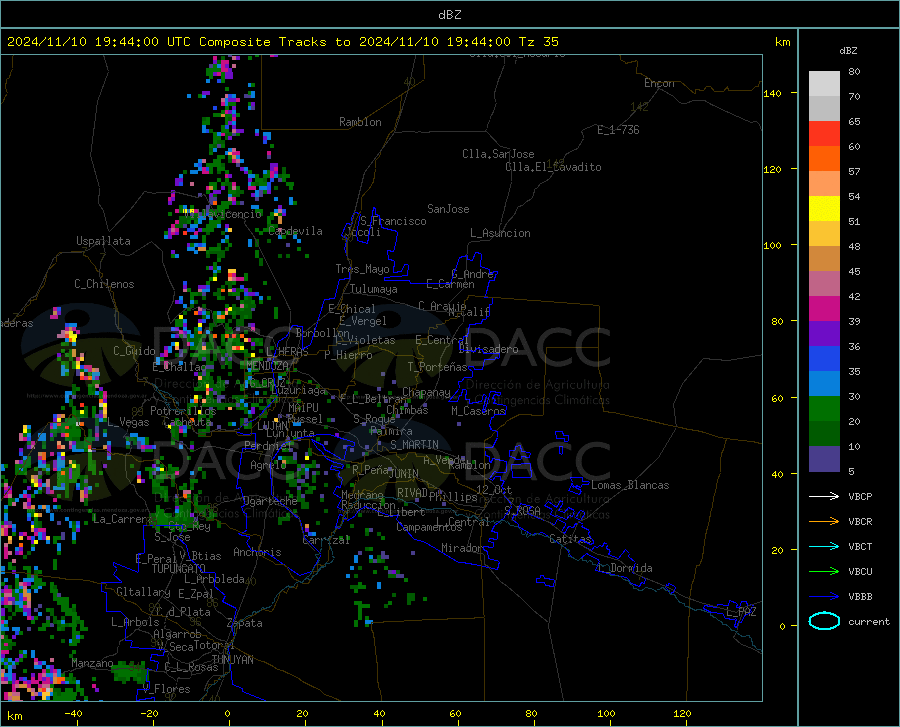Click the V_Flores label on the map
Image resolution: width=900 pixels, height=727 pixels.
pos(166,689)
